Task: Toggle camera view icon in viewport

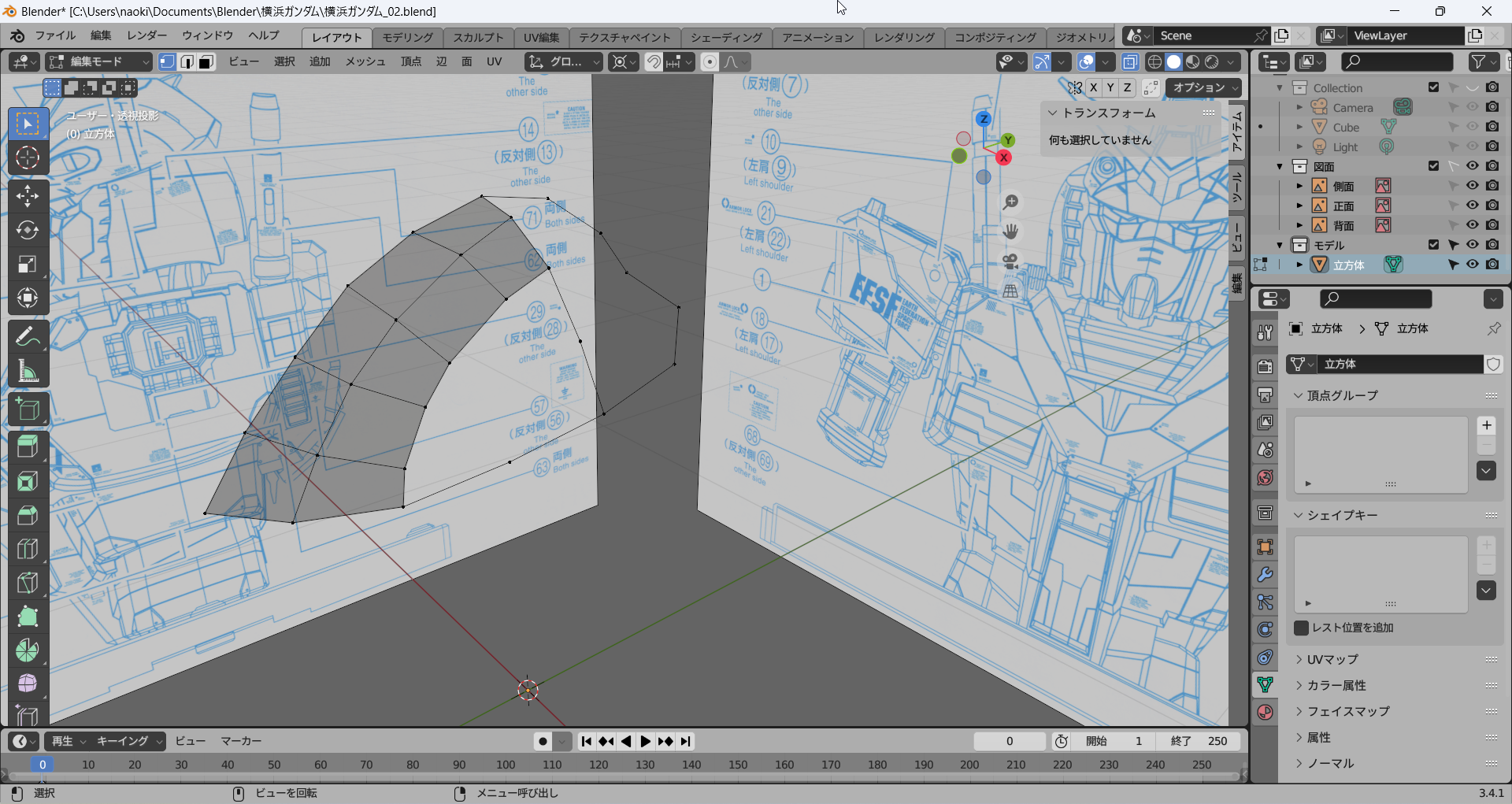Action: [1010, 261]
